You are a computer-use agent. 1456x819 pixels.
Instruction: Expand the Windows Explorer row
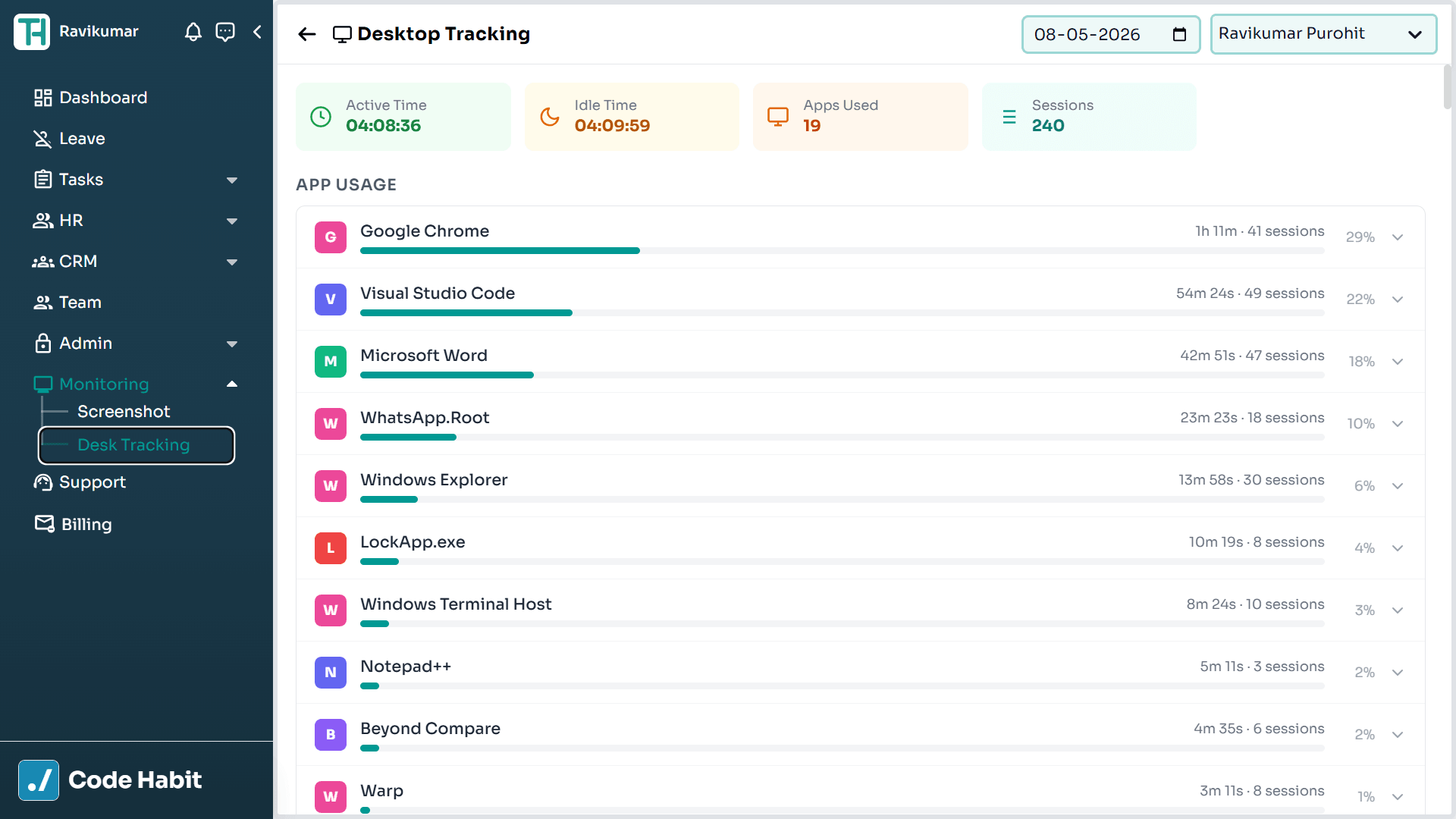tap(1398, 486)
